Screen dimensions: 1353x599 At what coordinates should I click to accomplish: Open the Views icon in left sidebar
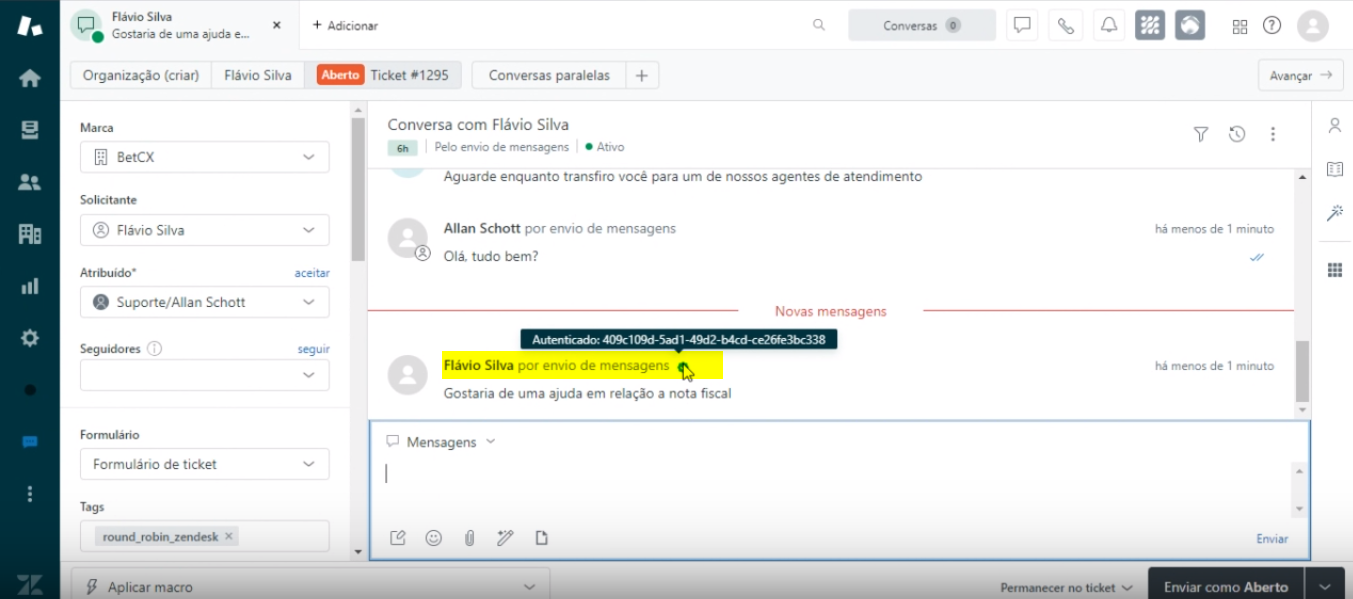click(29, 130)
